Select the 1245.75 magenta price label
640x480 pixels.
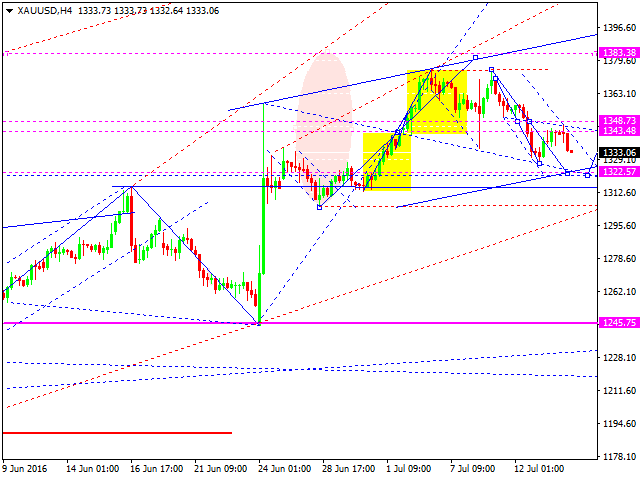click(619, 322)
